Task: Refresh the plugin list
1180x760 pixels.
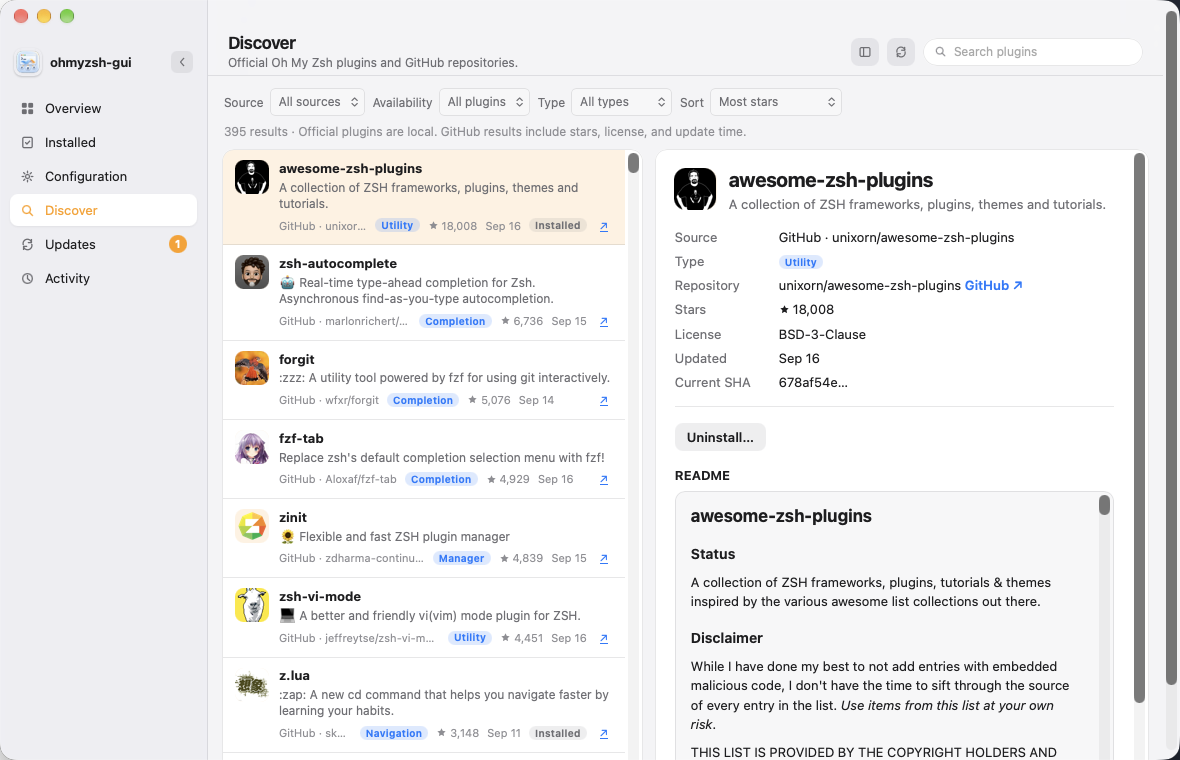Action: pos(901,52)
